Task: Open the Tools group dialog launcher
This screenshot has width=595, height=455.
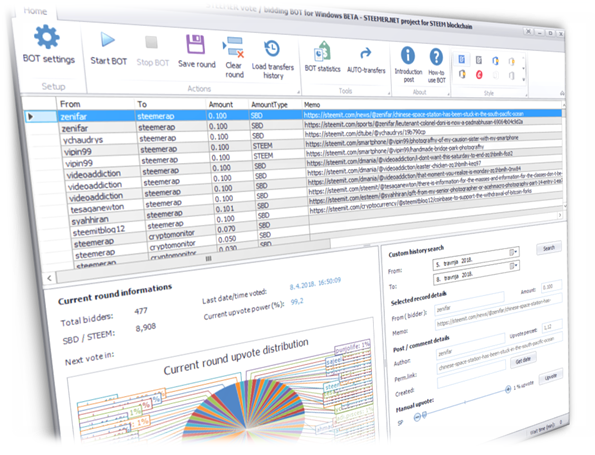Action: (x=389, y=93)
